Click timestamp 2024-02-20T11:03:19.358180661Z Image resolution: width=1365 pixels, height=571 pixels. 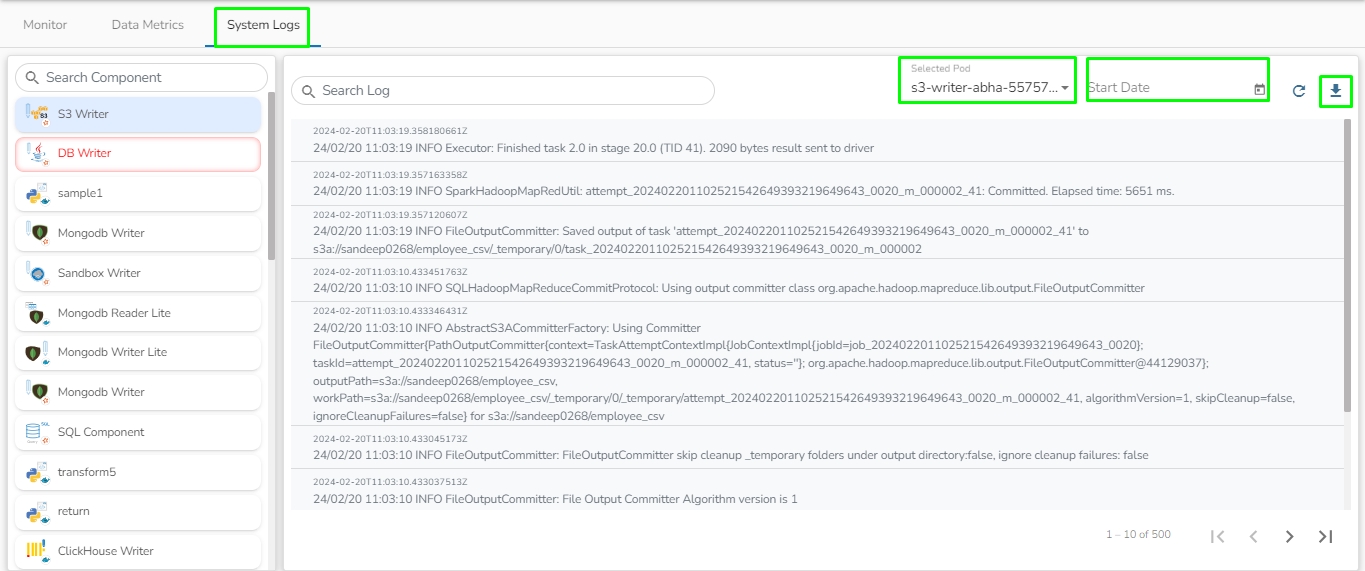[x=390, y=131]
